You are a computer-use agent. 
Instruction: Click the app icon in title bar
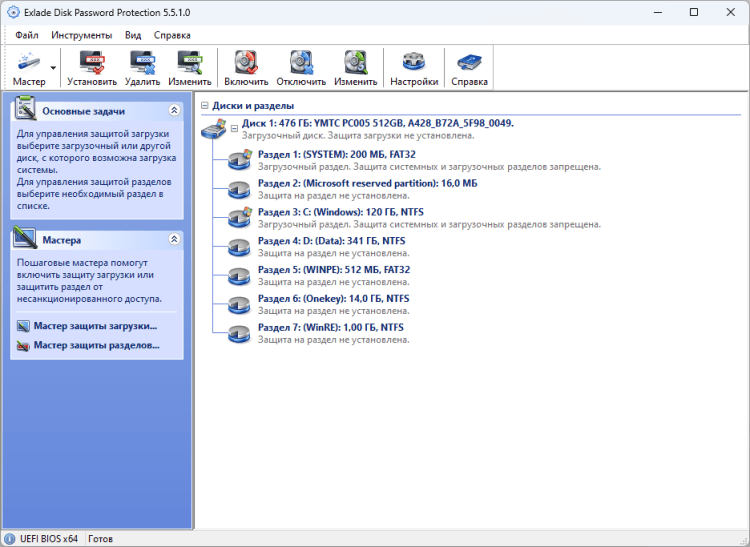[13, 12]
